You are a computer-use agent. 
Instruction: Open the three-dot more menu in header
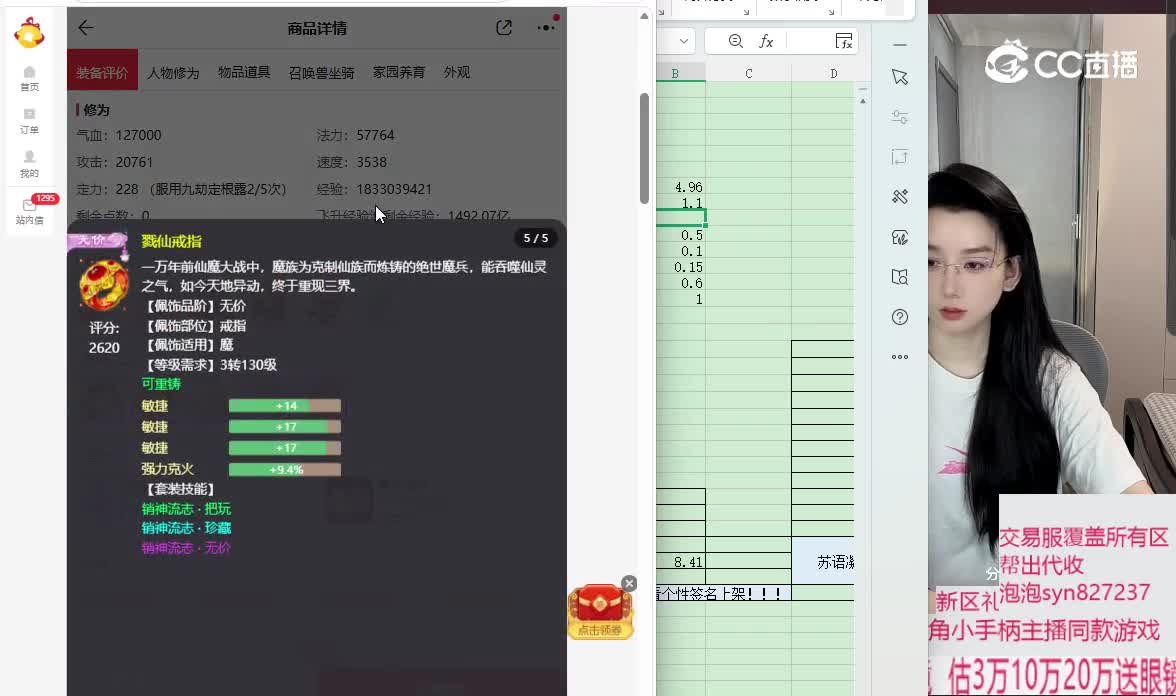point(546,28)
